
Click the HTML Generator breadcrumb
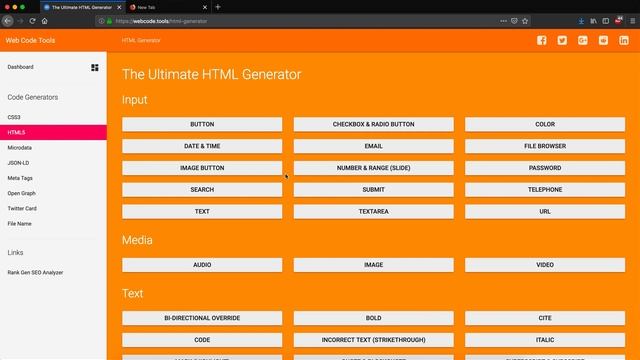coord(141,40)
